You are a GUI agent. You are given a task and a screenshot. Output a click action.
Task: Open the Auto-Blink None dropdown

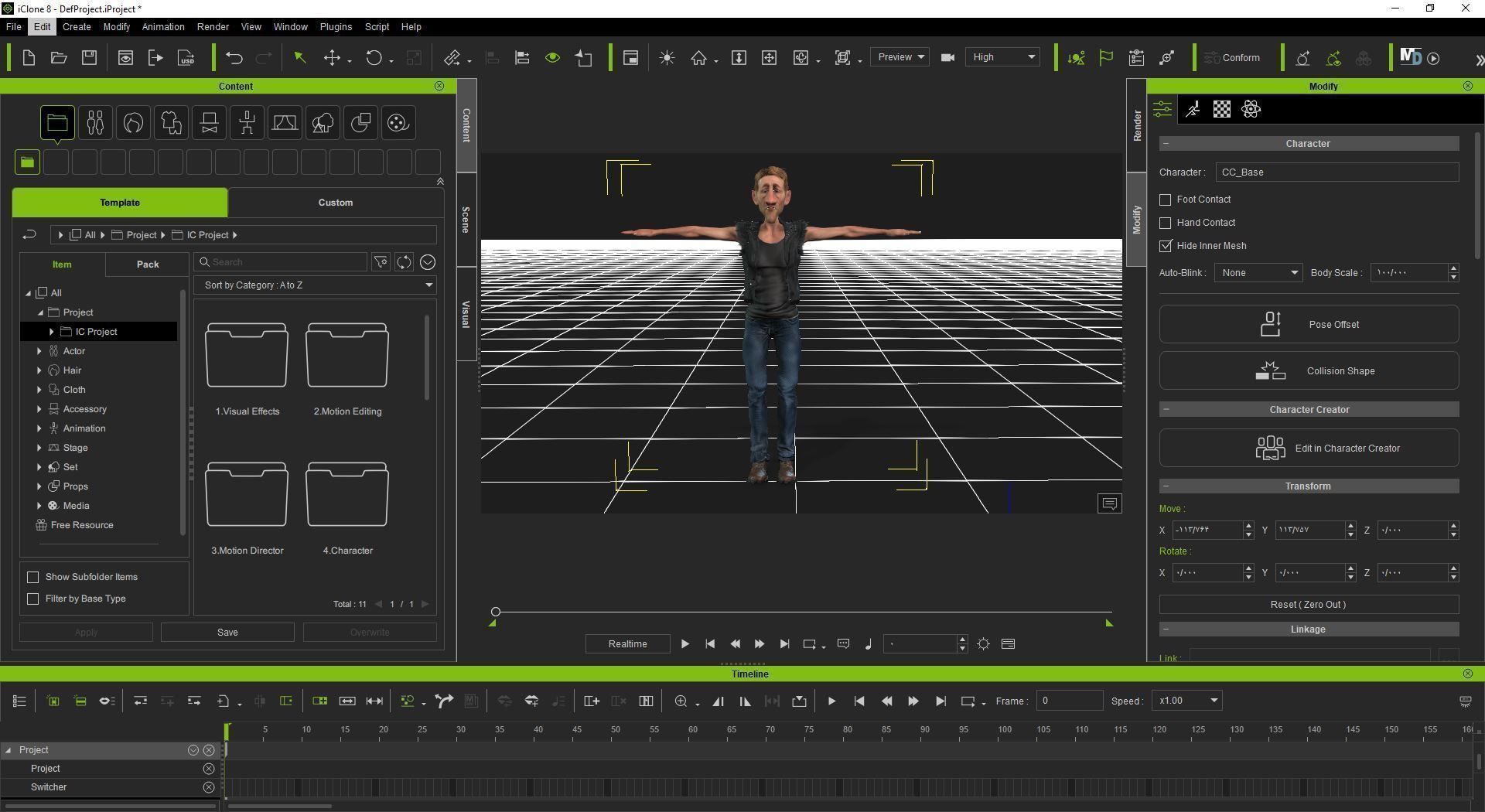coord(1258,273)
